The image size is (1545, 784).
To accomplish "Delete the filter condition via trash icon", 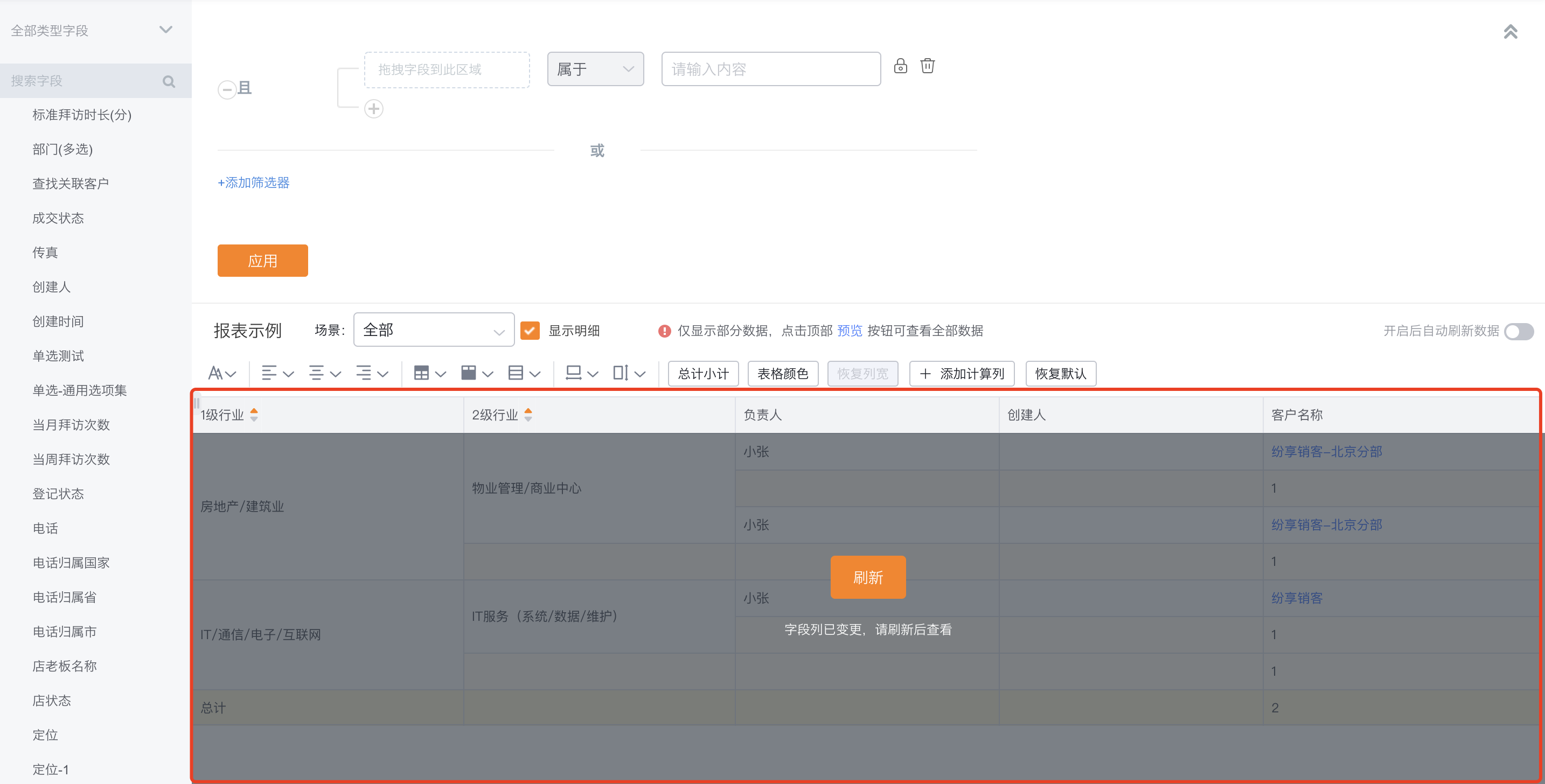I will 927,66.
